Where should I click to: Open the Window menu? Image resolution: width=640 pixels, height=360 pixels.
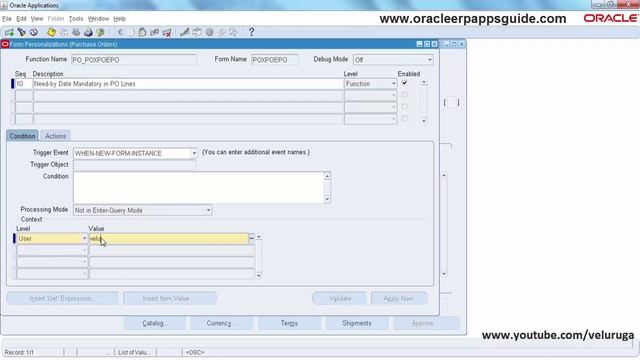point(98,19)
